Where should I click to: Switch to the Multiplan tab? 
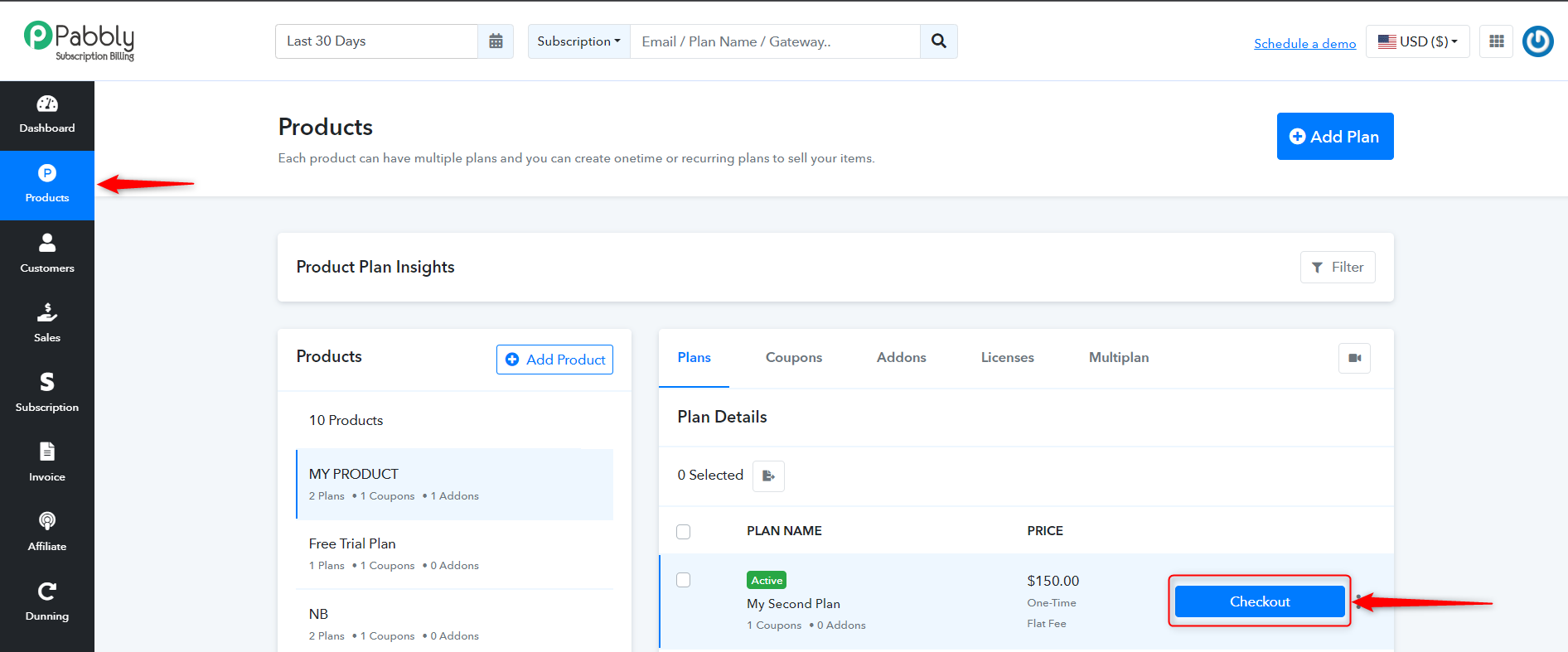(x=1119, y=358)
